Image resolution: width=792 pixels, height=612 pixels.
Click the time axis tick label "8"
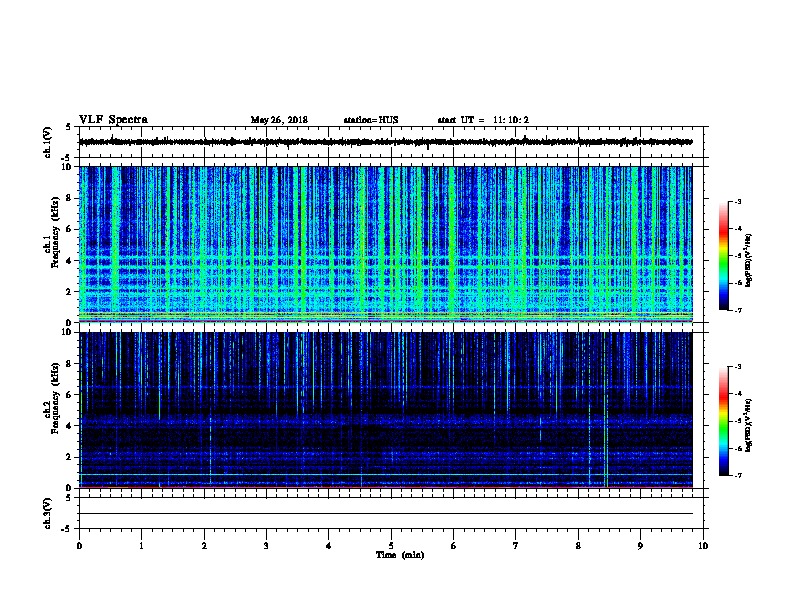pos(578,545)
